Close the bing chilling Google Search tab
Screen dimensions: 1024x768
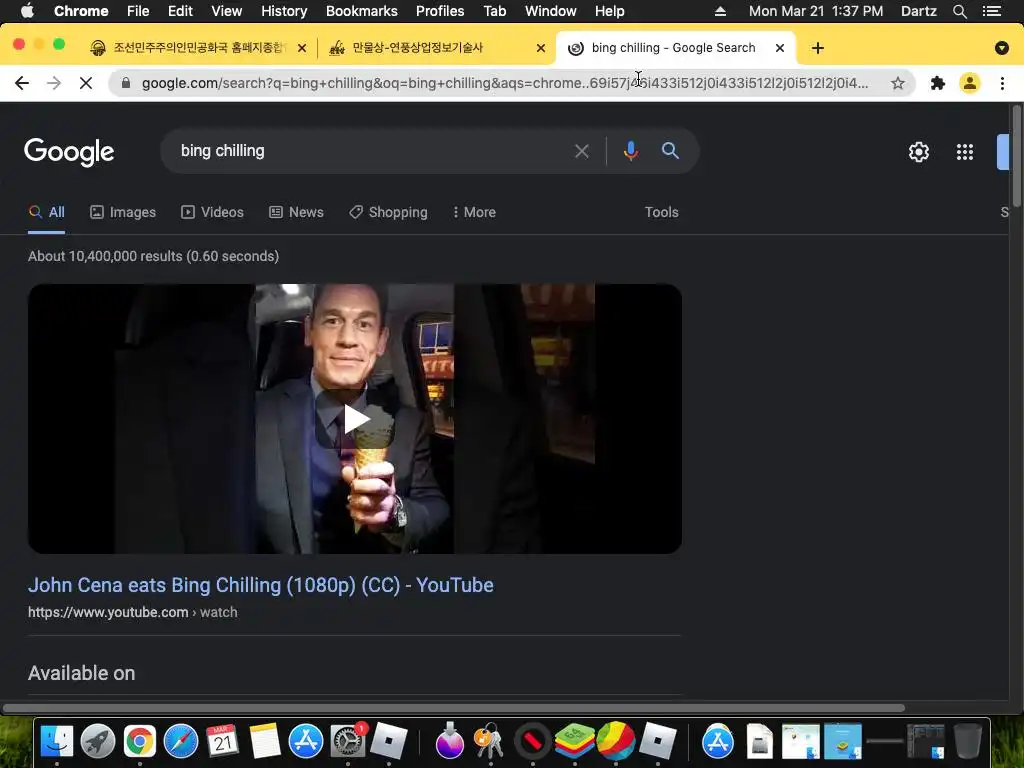coord(780,48)
